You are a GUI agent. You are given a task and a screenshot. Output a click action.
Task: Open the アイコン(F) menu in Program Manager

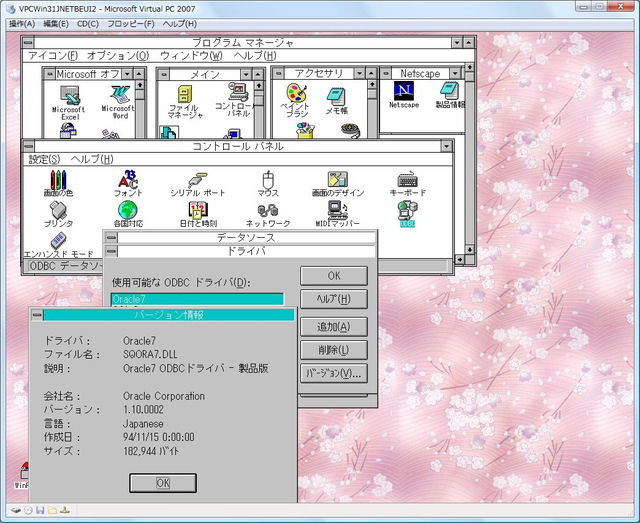click(53, 56)
